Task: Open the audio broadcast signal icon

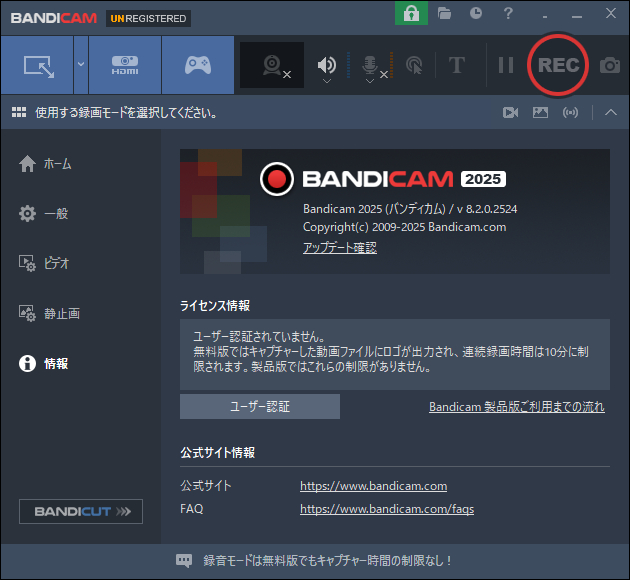Action: (x=570, y=112)
